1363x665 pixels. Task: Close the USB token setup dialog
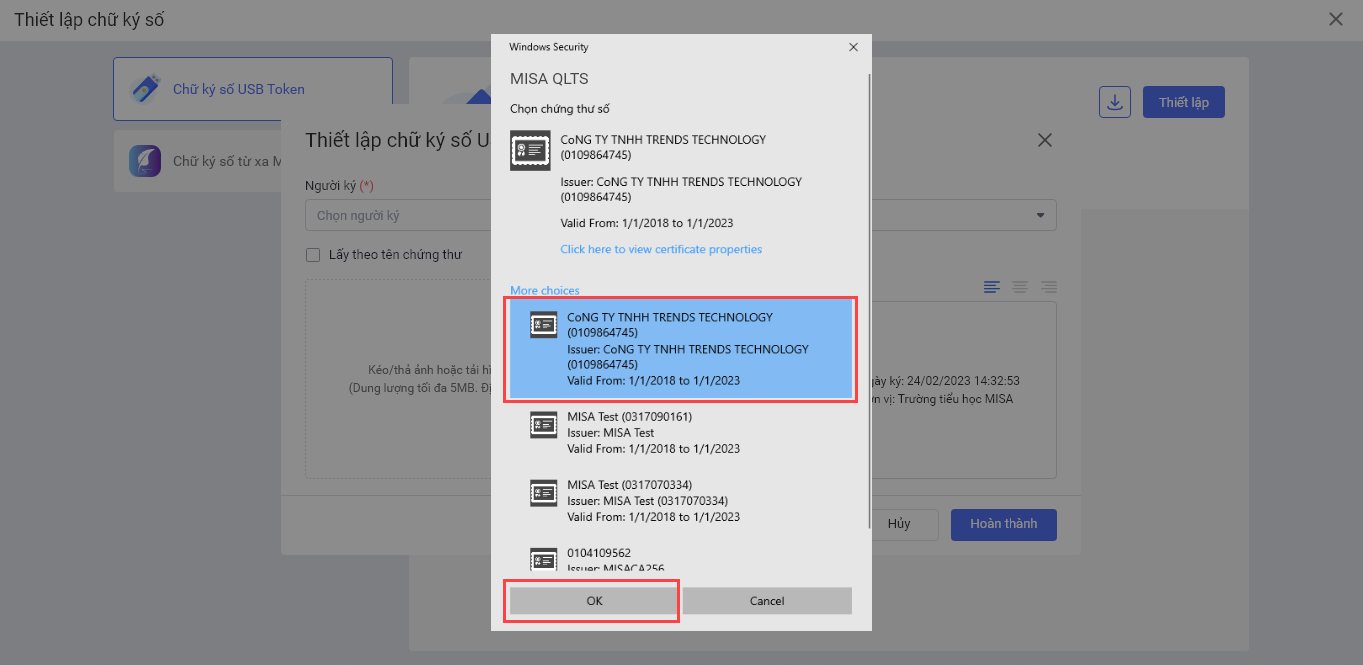[x=1045, y=140]
